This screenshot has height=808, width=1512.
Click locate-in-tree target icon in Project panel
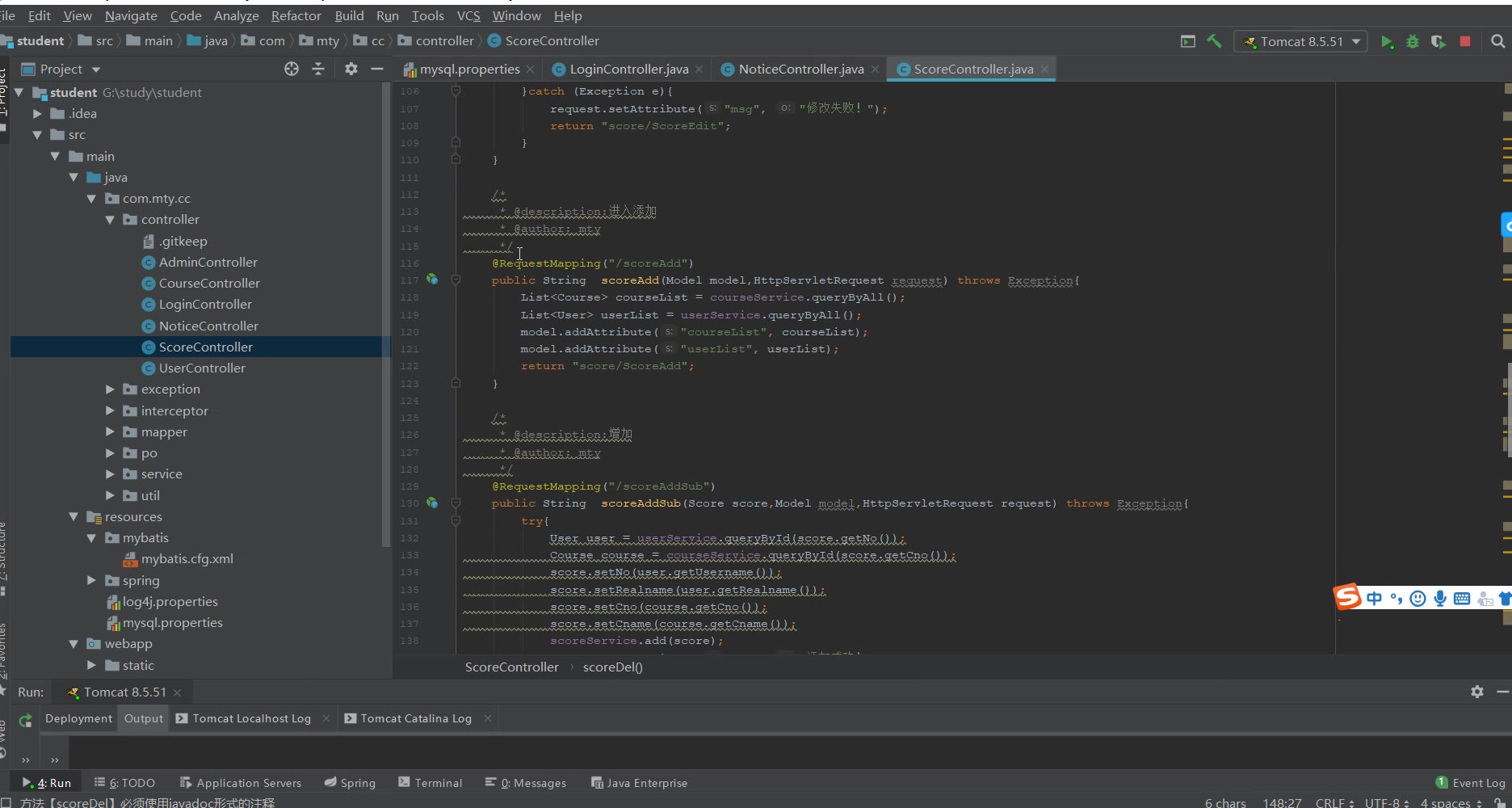[292, 69]
